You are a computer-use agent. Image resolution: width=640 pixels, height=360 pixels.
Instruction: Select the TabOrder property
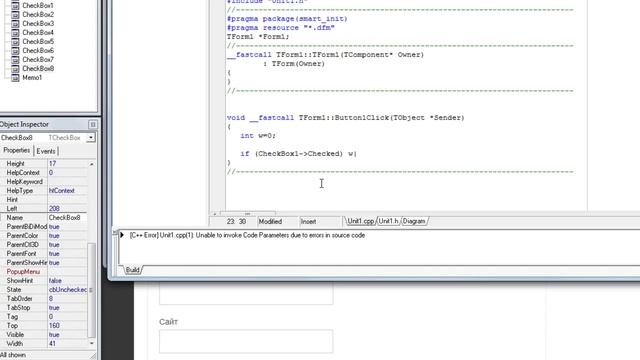(44, 298)
